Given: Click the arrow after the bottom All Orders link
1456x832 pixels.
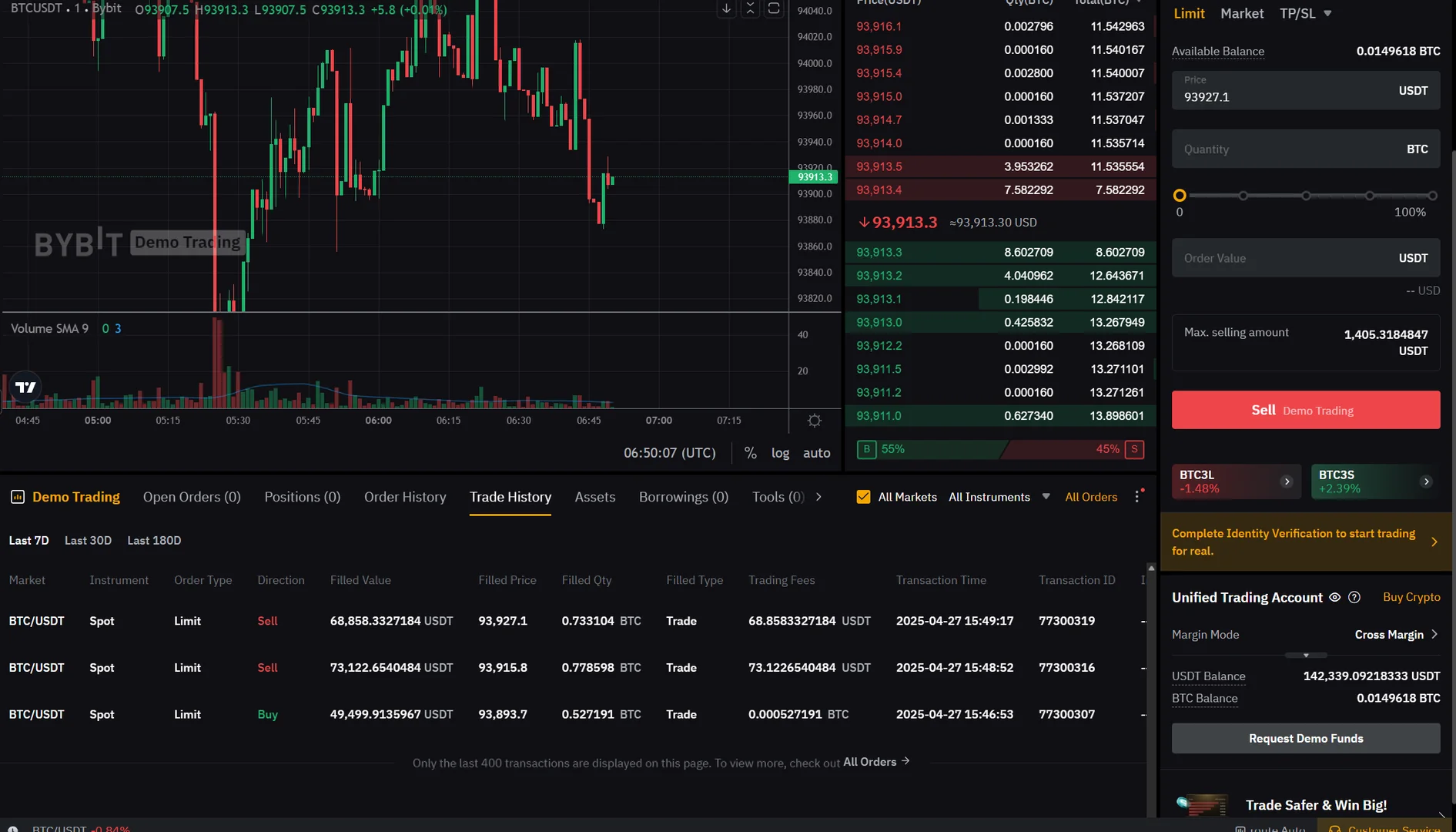Looking at the screenshot, I should (x=905, y=761).
